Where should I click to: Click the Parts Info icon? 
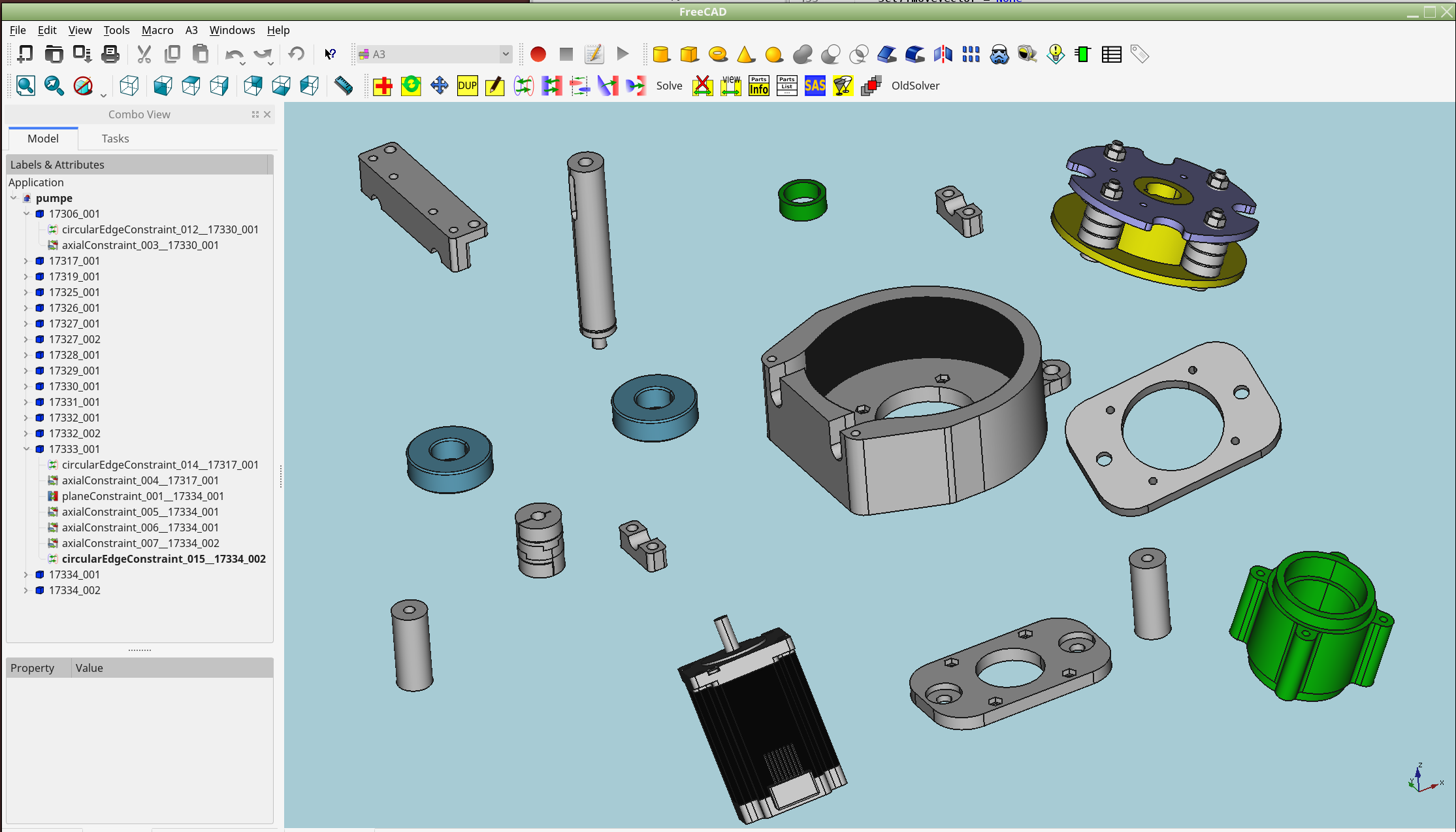click(x=759, y=86)
